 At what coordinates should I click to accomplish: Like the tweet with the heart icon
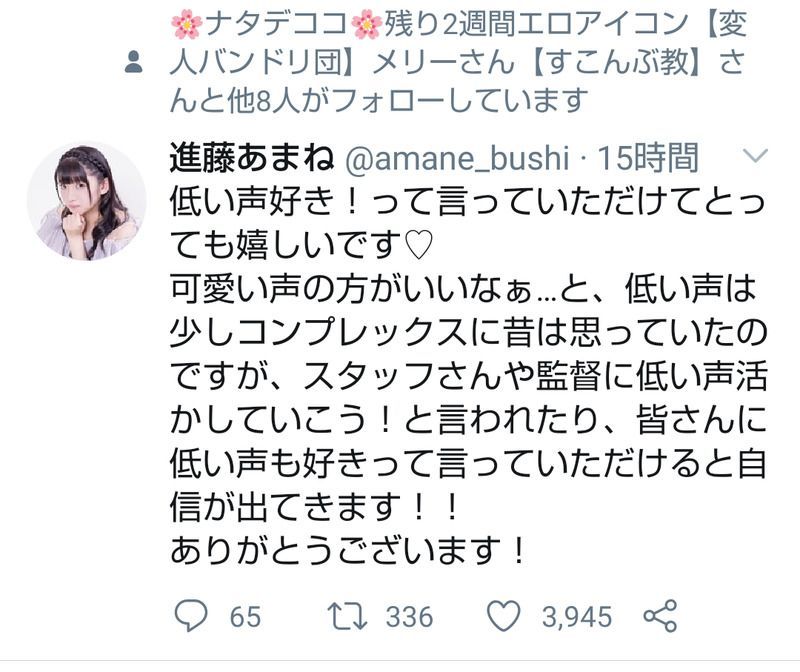pos(504,615)
